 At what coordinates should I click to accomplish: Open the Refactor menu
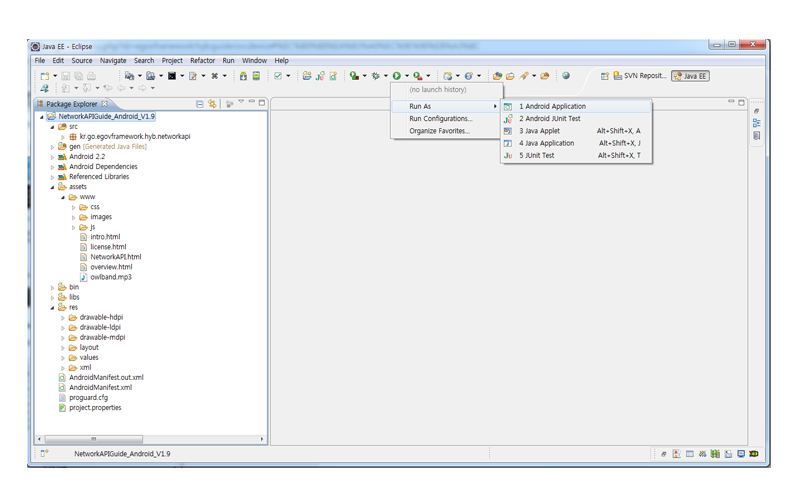pos(202,61)
